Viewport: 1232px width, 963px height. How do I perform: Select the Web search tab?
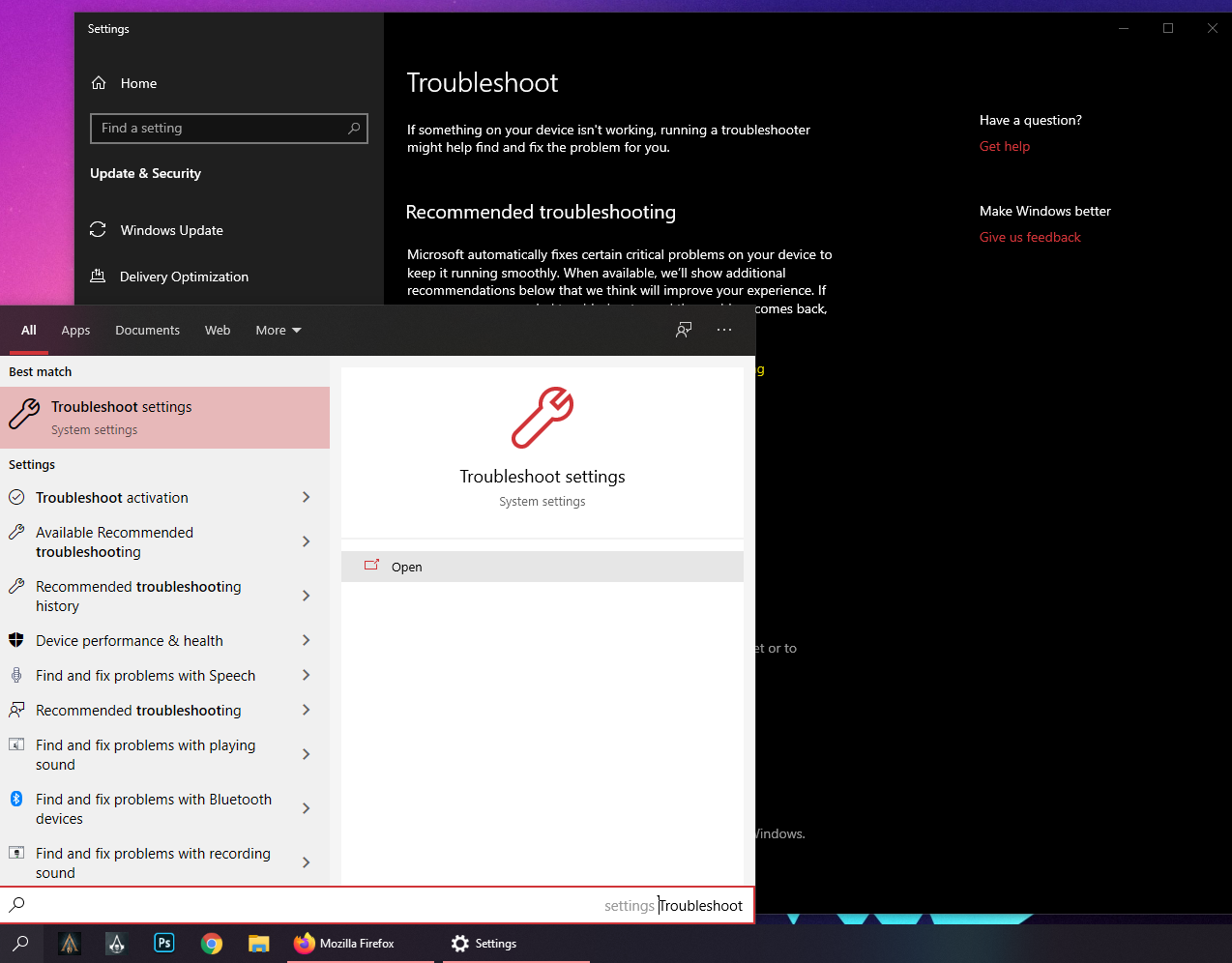tap(218, 331)
